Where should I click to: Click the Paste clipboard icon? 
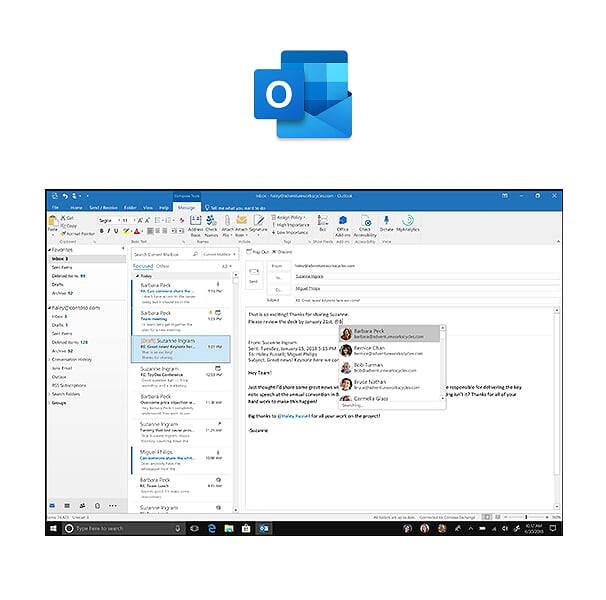pyautogui.click(x=53, y=222)
